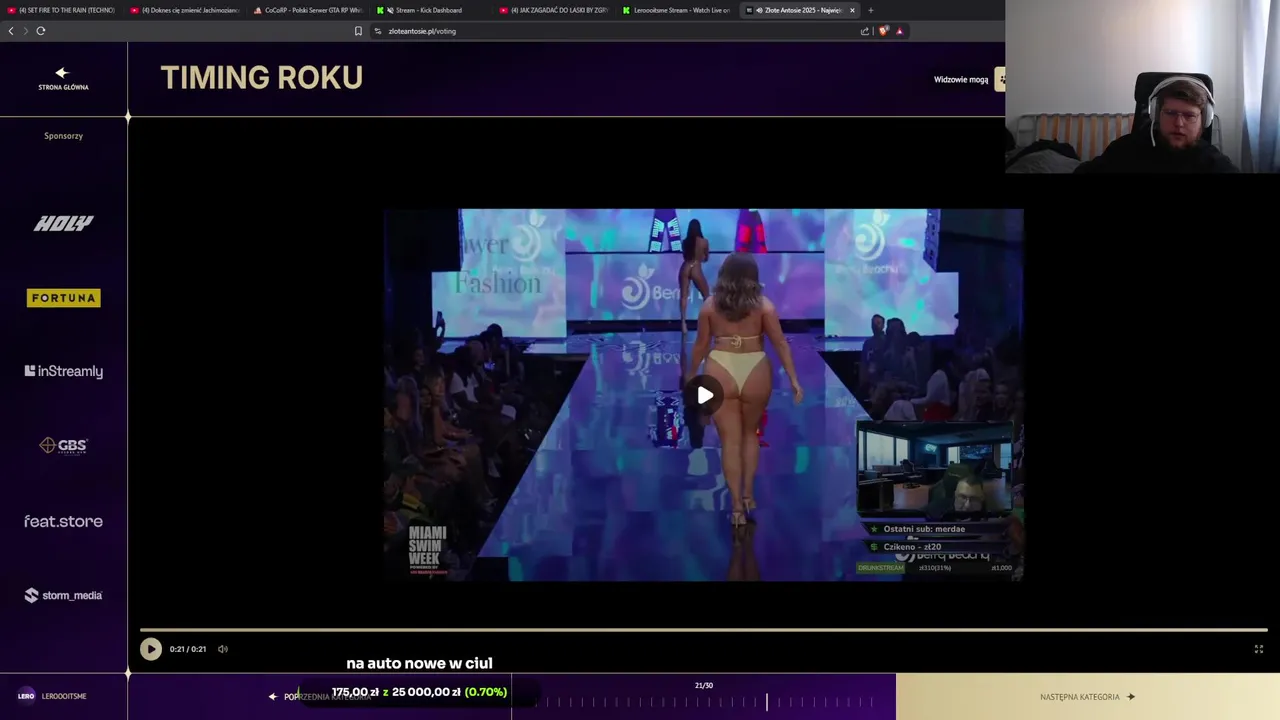
Task: Open the storm_media sponsor logo
Action: 63,595
